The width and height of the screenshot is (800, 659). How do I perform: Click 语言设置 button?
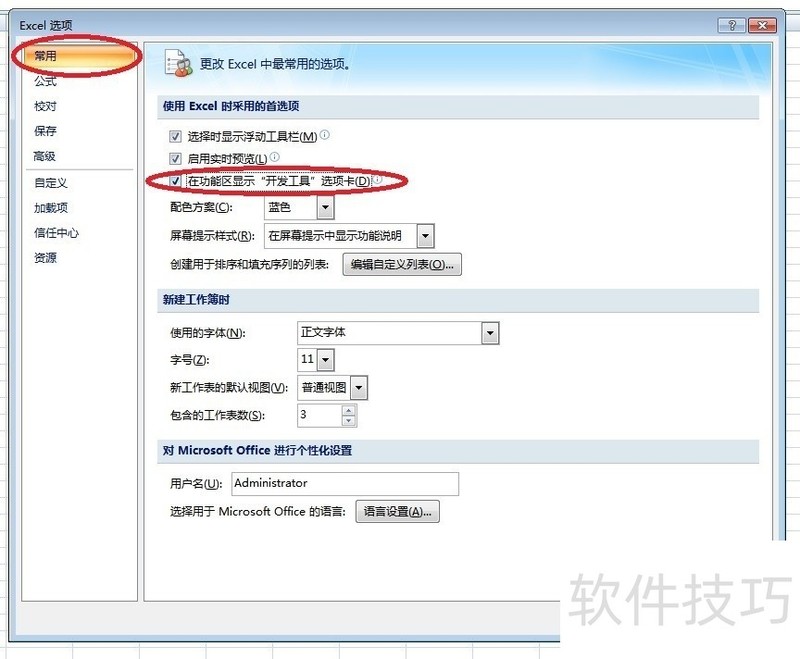(397, 512)
